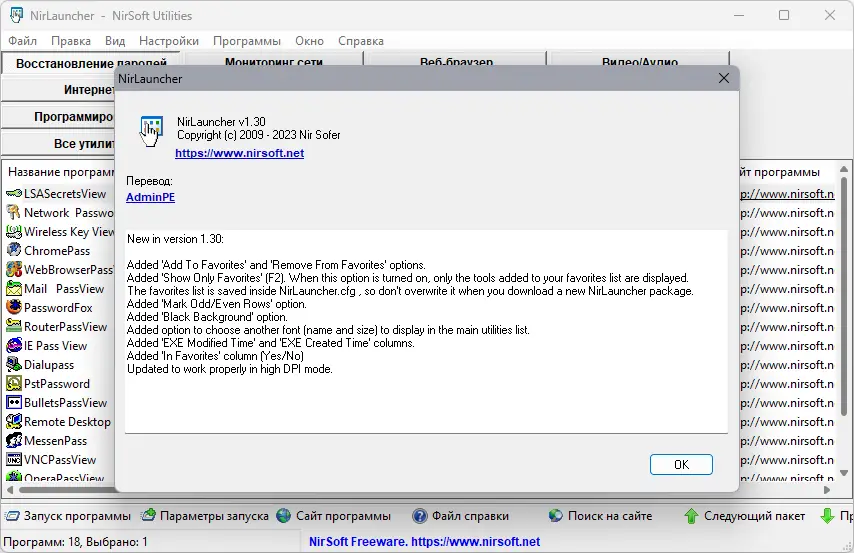The height and width of the screenshot is (553, 854).
Task: Select PstPassword row in program list
Action: 57,384
